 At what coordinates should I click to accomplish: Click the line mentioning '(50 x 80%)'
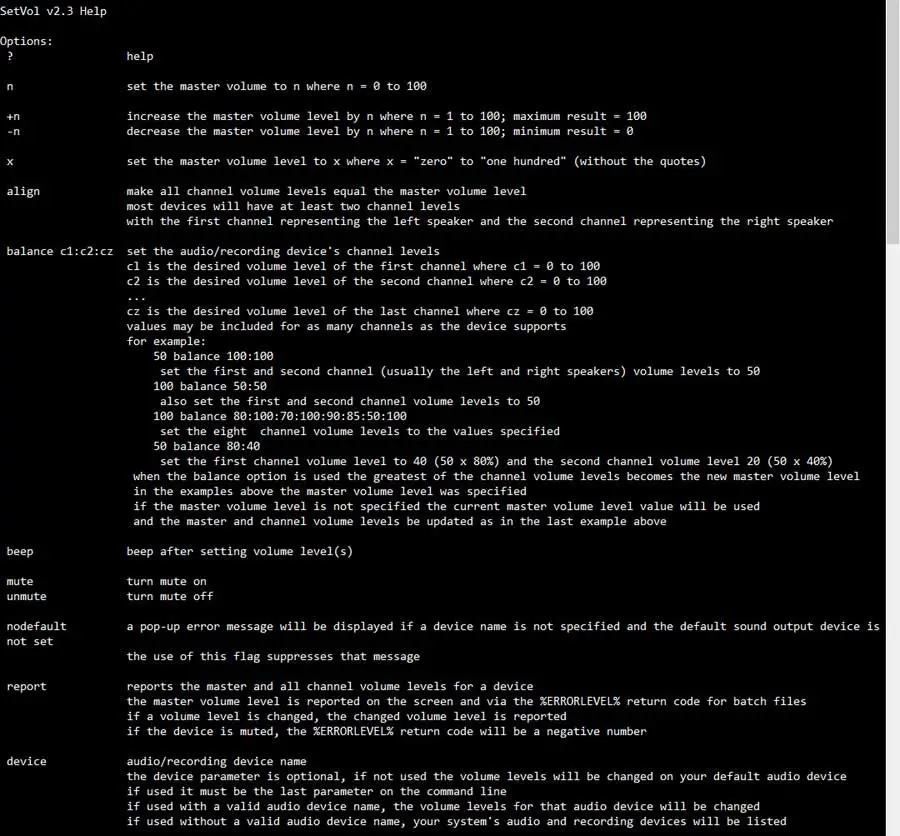click(x=496, y=461)
